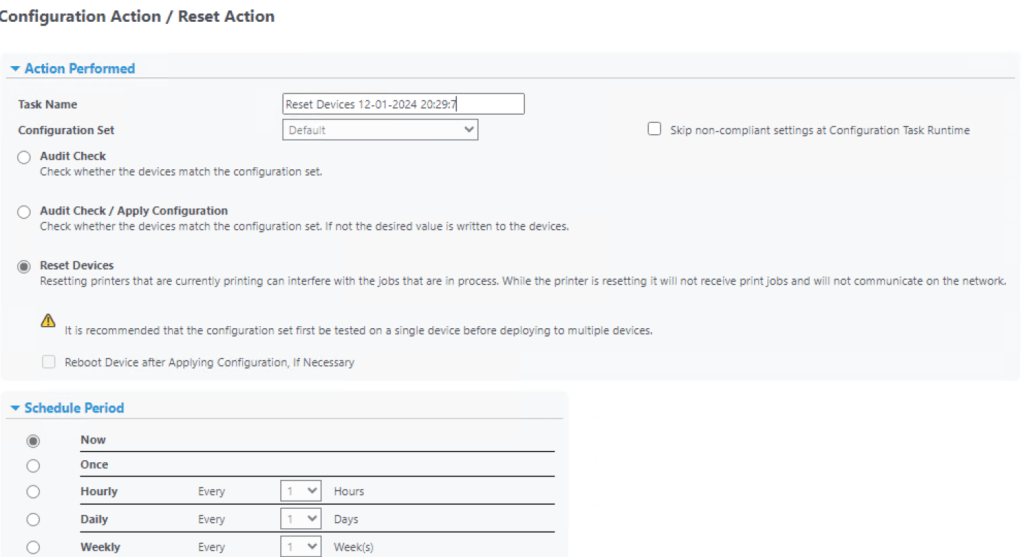Open the Hours interval dropdown
1023x557 pixels.
coord(300,492)
